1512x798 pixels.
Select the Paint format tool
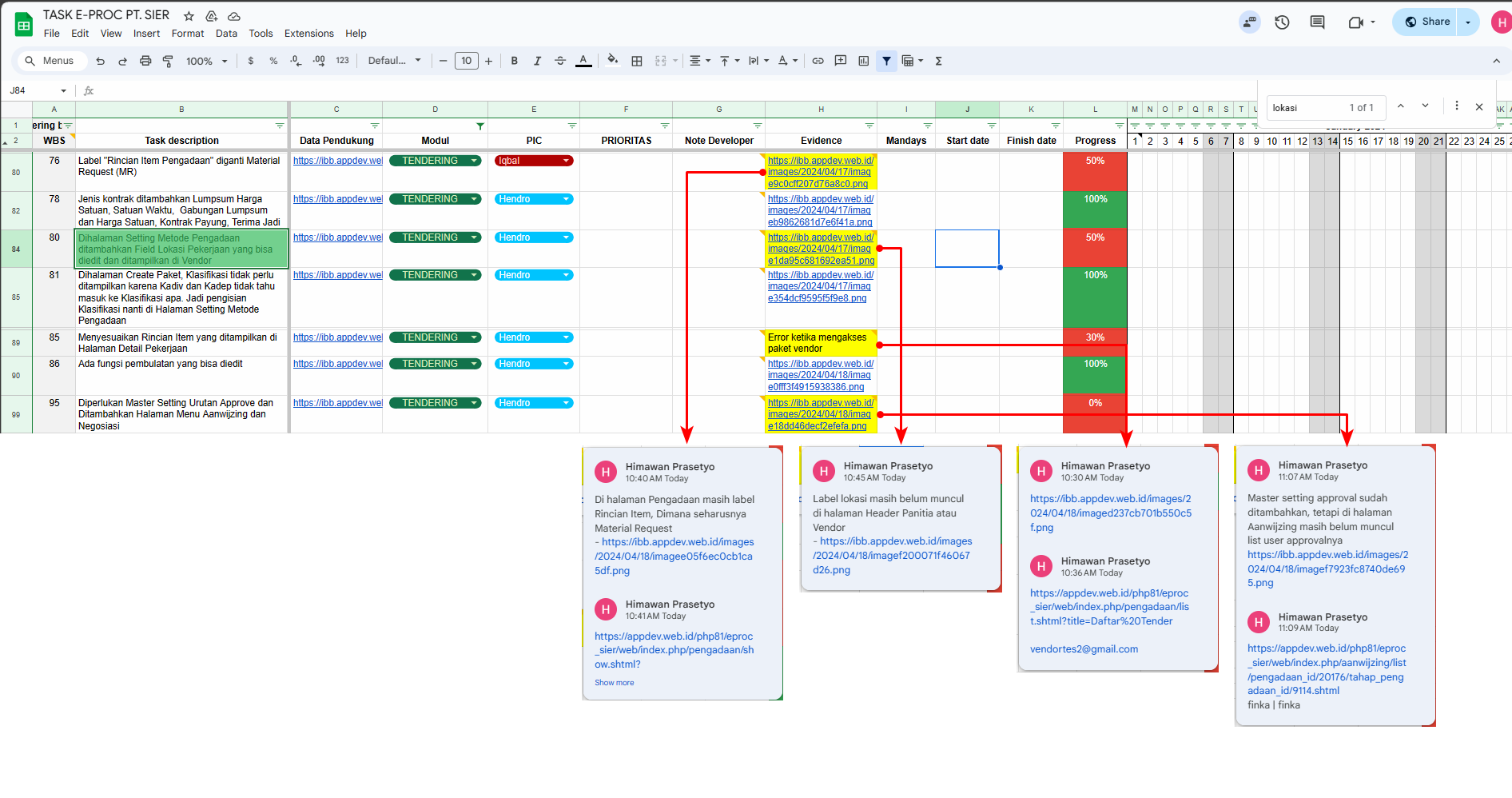coord(168,61)
